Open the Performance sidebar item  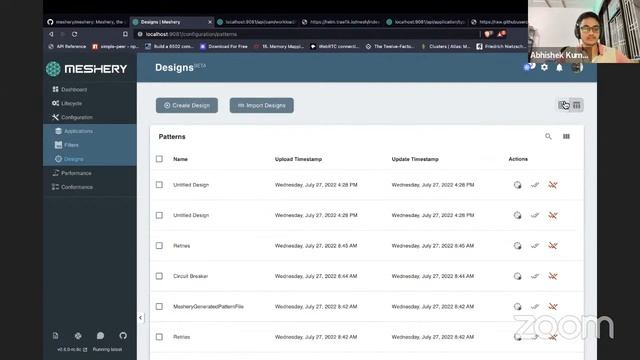point(72,173)
